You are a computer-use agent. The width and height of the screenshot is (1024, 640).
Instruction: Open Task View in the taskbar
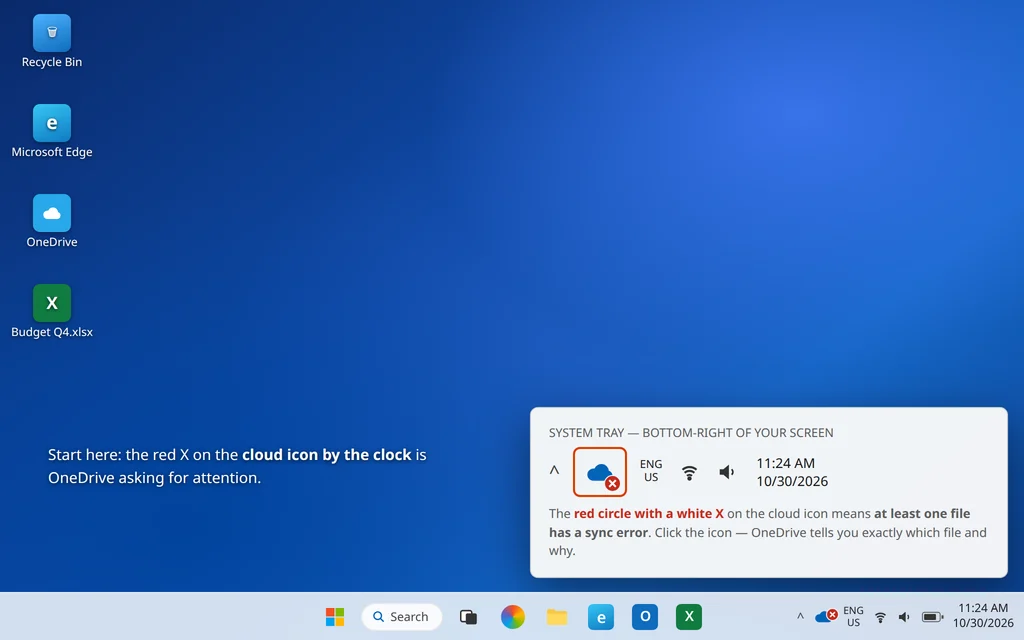coord(468,616)
